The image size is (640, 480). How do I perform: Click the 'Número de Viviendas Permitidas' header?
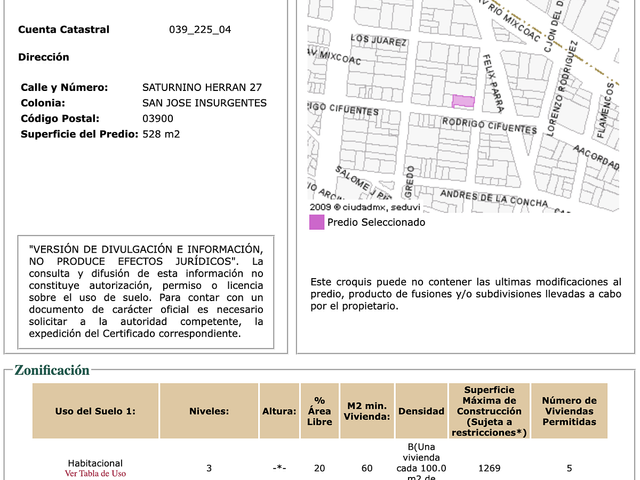[569, 411]
